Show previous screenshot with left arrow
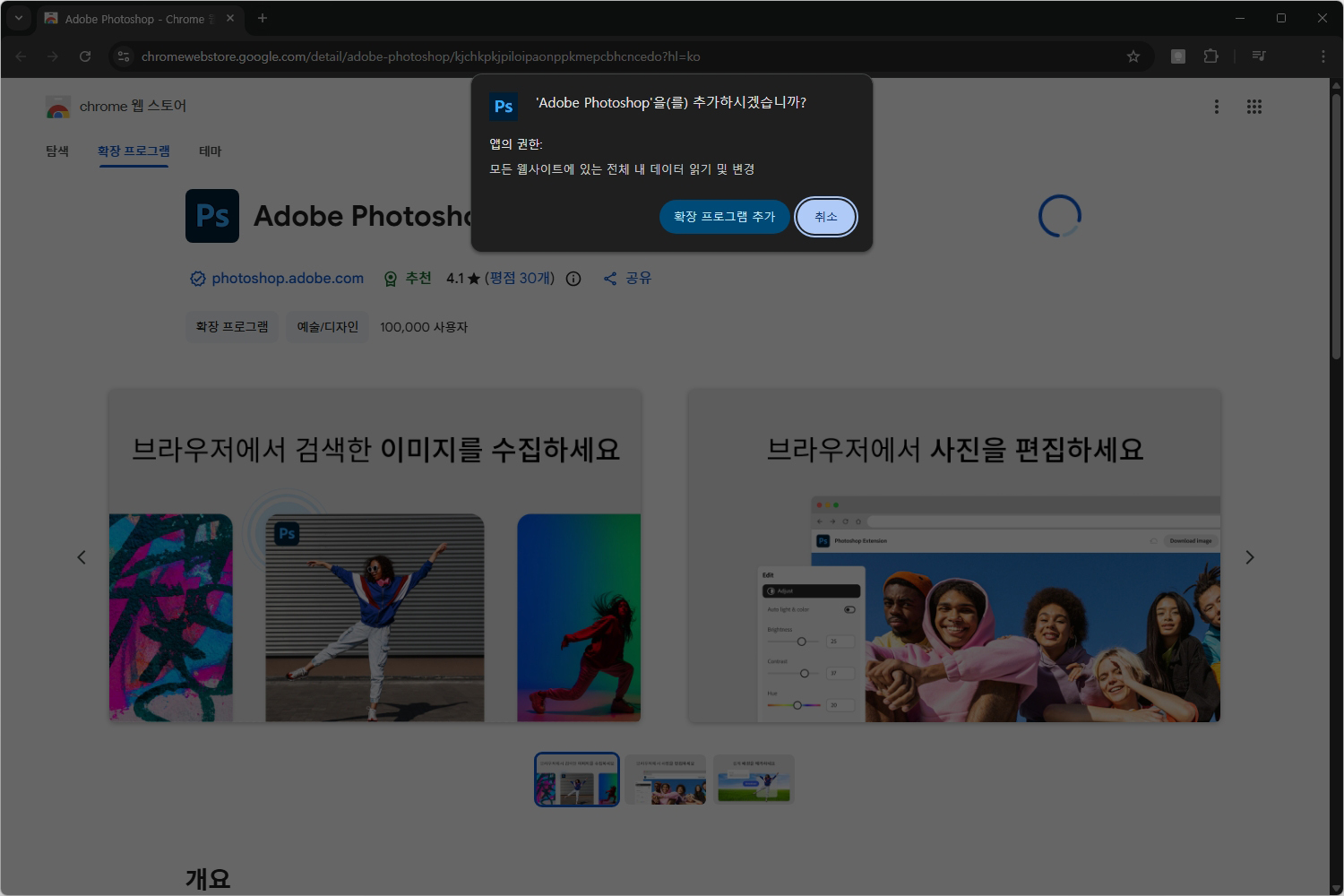The image size is (1344, 896). click(x=82, y=557)
